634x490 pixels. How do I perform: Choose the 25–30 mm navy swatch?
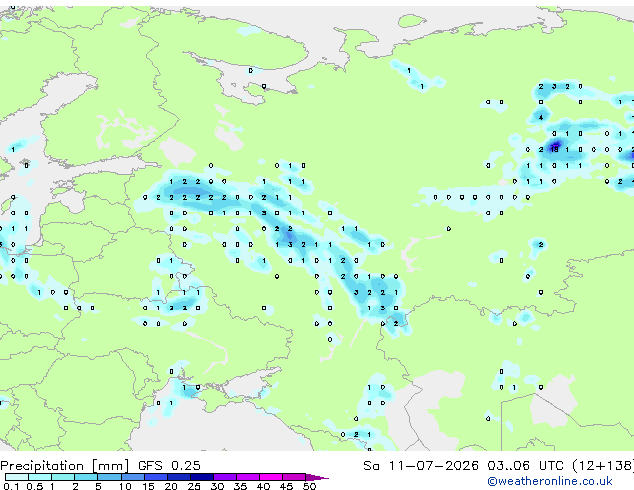(x=202, y=477)
